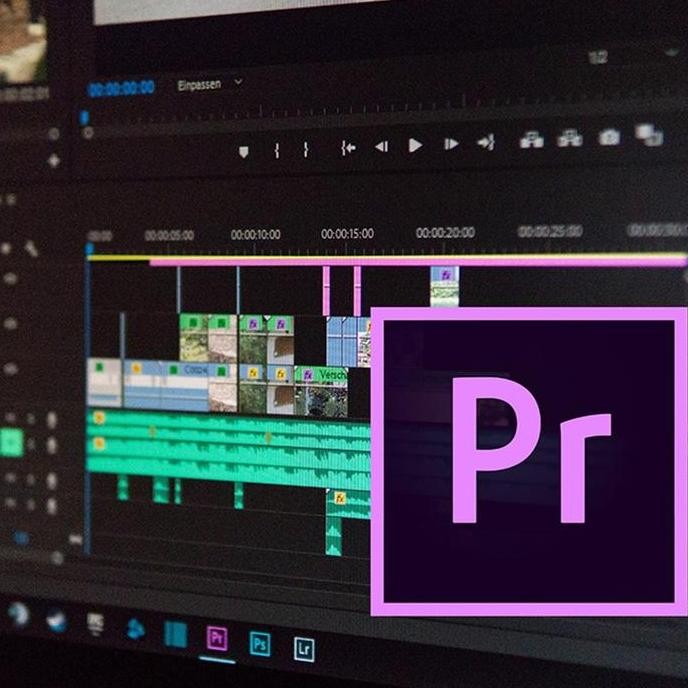
Task: Toggle the green highlighted audio track target
Action: coord(11,444)
